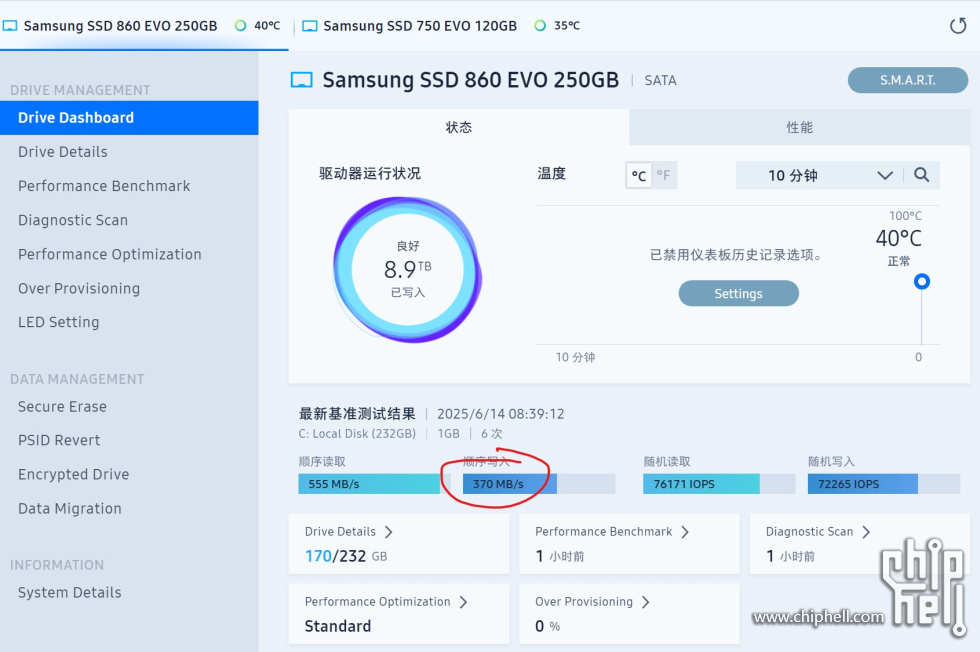Screen dimensions: 980x652
Task: Click the 40°C temperature status indicator circle
Action: tap(240, 26)
